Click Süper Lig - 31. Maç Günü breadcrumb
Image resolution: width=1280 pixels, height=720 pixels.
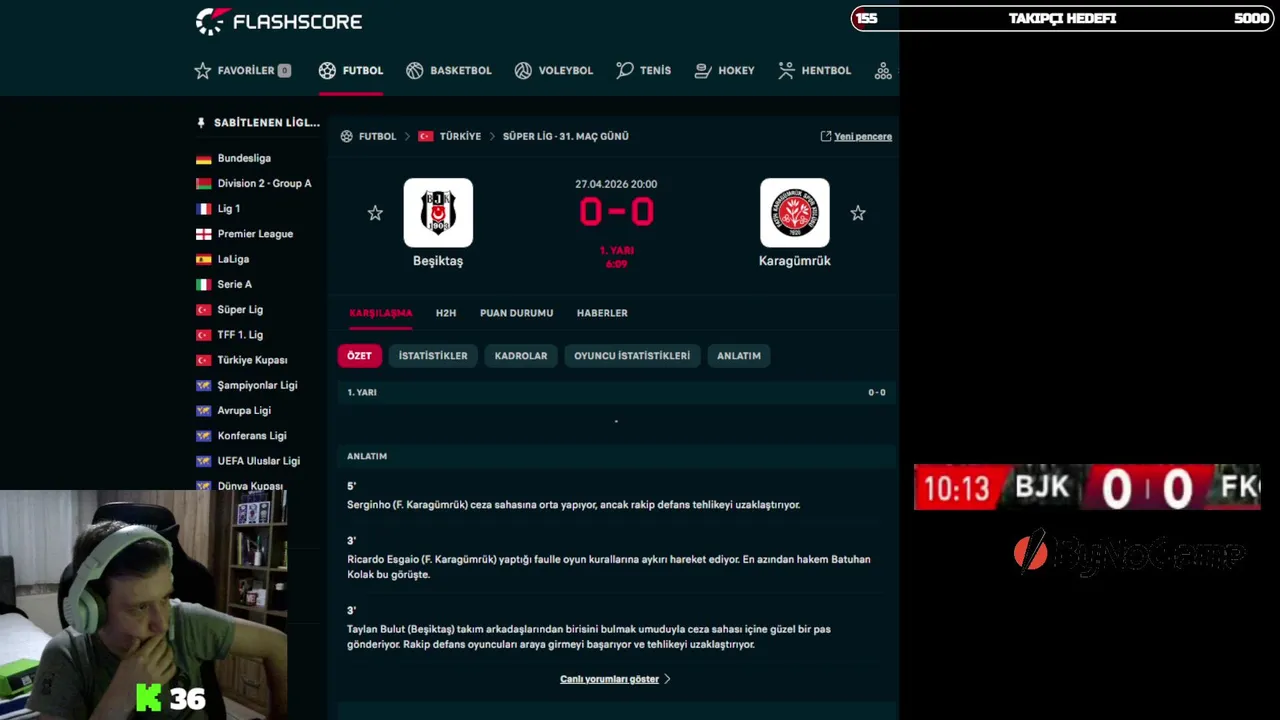(566, 136)
